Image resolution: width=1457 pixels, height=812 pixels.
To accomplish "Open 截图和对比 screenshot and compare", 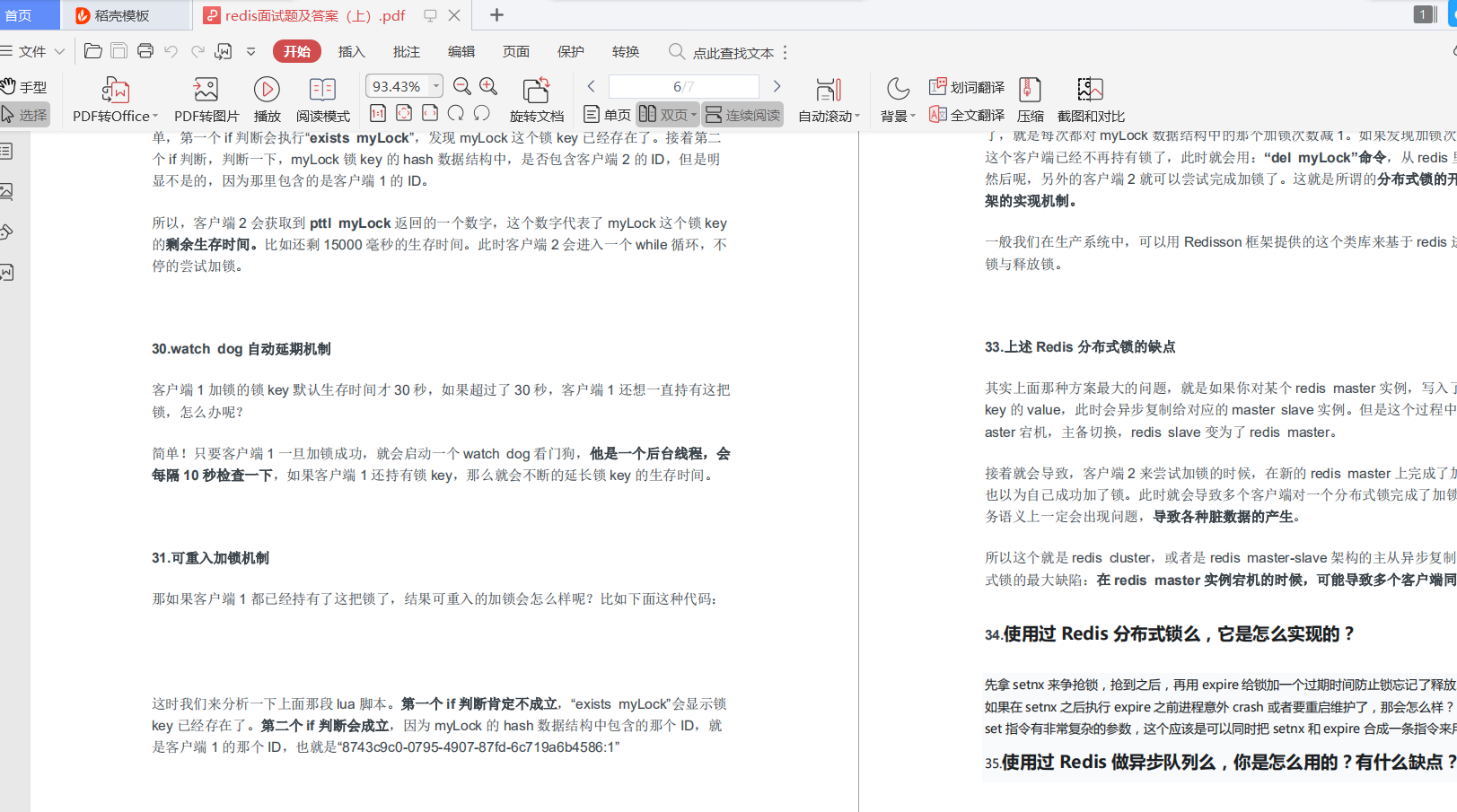I will (1091, 100).
